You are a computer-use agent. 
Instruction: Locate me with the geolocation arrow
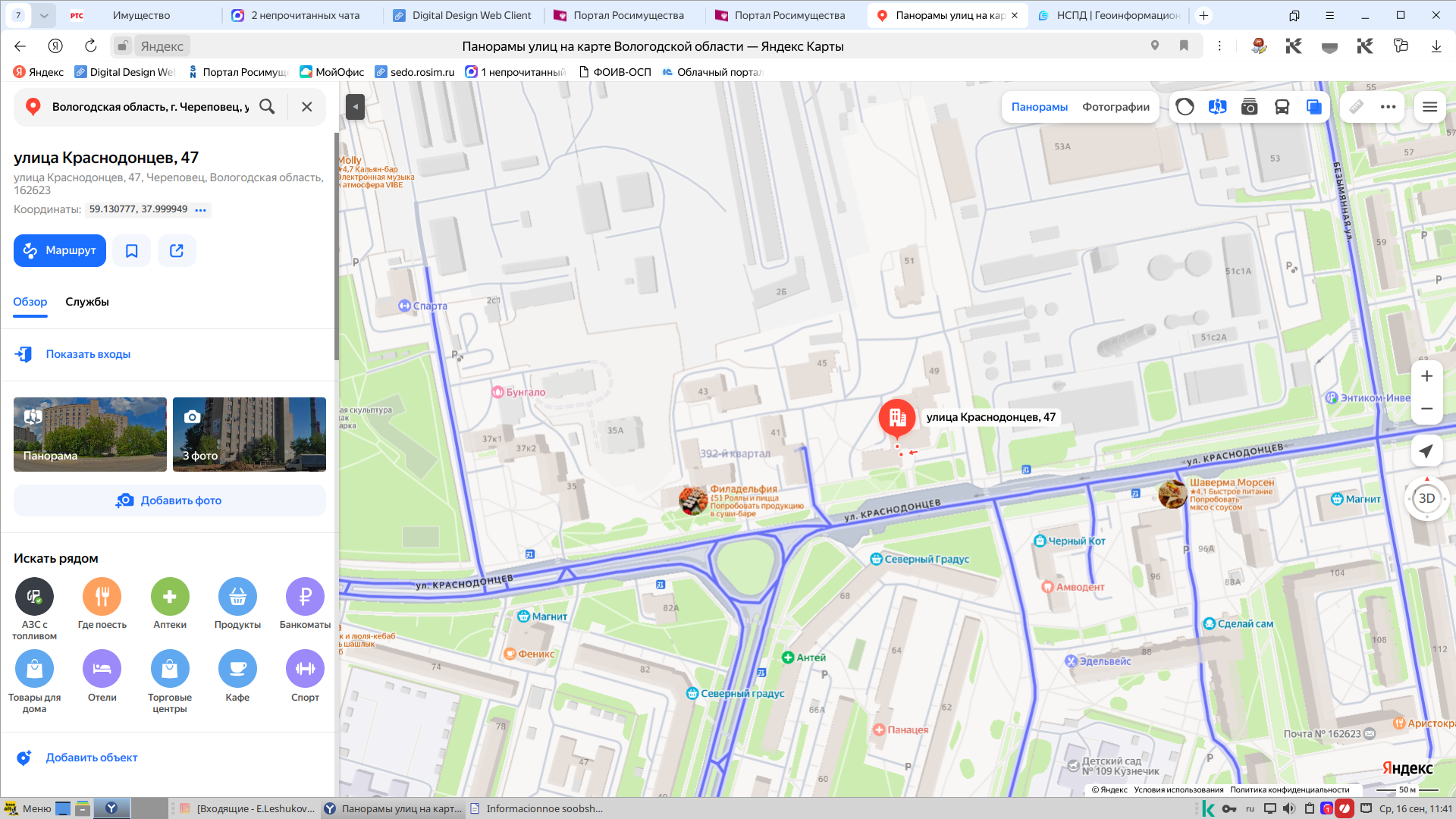click(1426, 451)
